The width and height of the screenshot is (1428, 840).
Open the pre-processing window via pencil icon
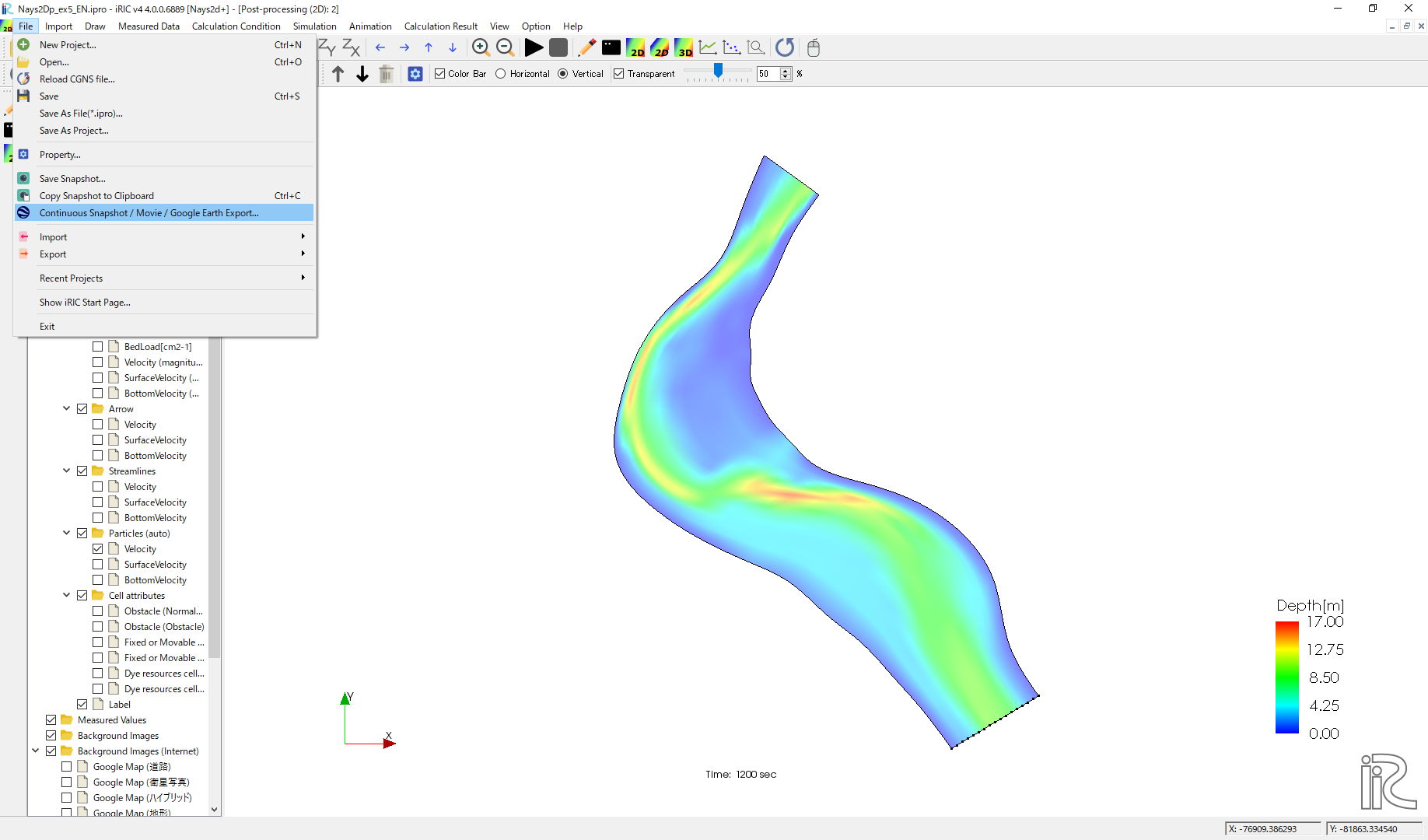(586, 47)
